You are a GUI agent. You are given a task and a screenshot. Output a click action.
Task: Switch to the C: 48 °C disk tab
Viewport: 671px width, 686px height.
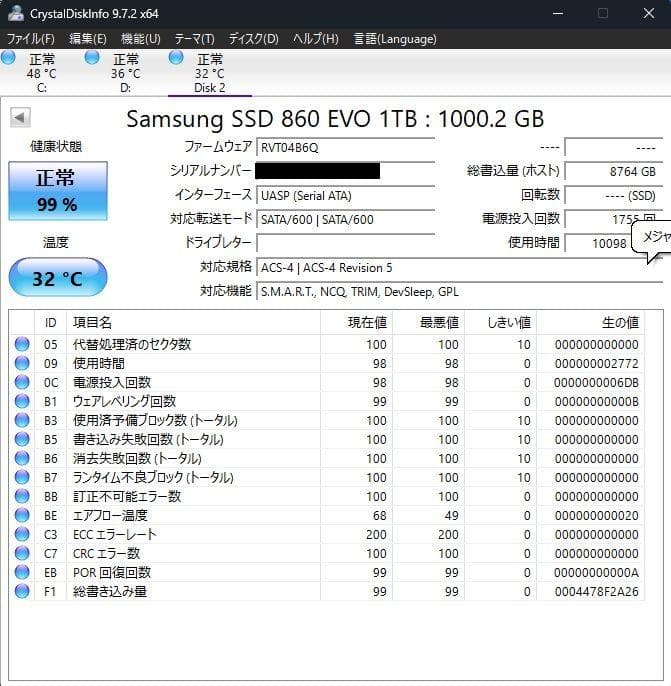(x=42, y=73)
